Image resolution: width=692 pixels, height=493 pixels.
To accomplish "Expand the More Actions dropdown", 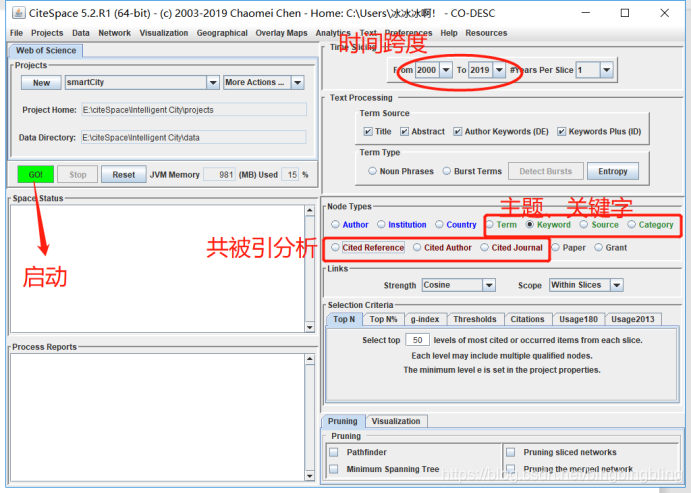I will 298,83.
